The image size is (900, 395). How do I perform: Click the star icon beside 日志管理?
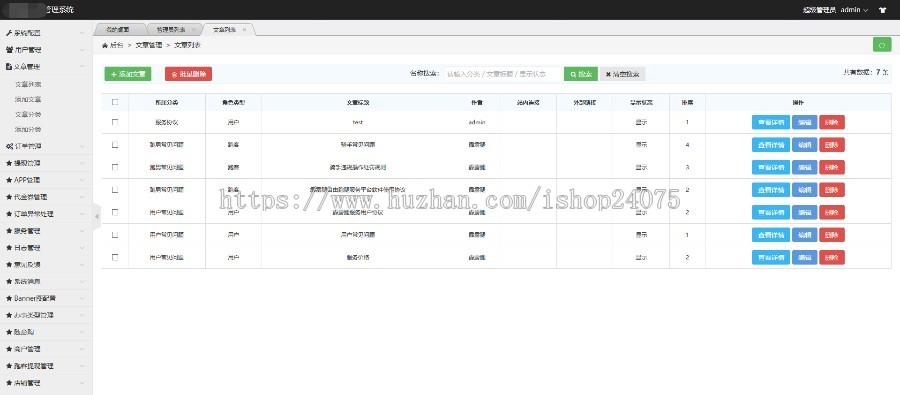[x=9, y=248]
